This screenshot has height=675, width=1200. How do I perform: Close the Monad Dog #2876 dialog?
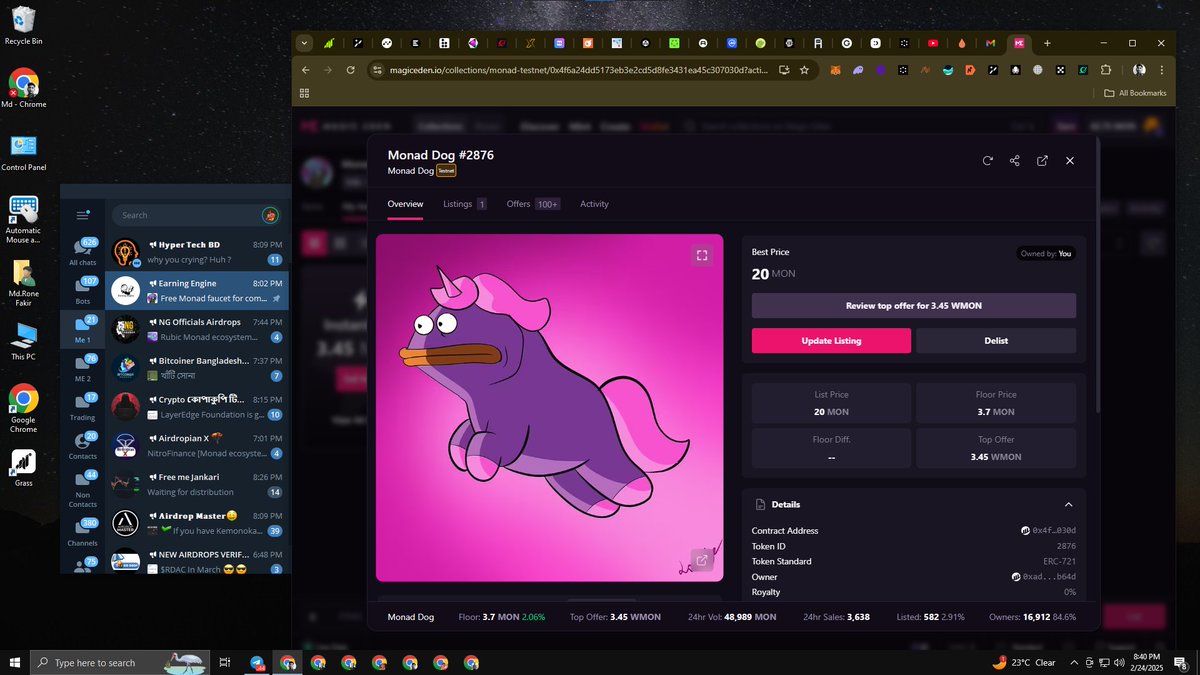click(x=1070, y=161)
